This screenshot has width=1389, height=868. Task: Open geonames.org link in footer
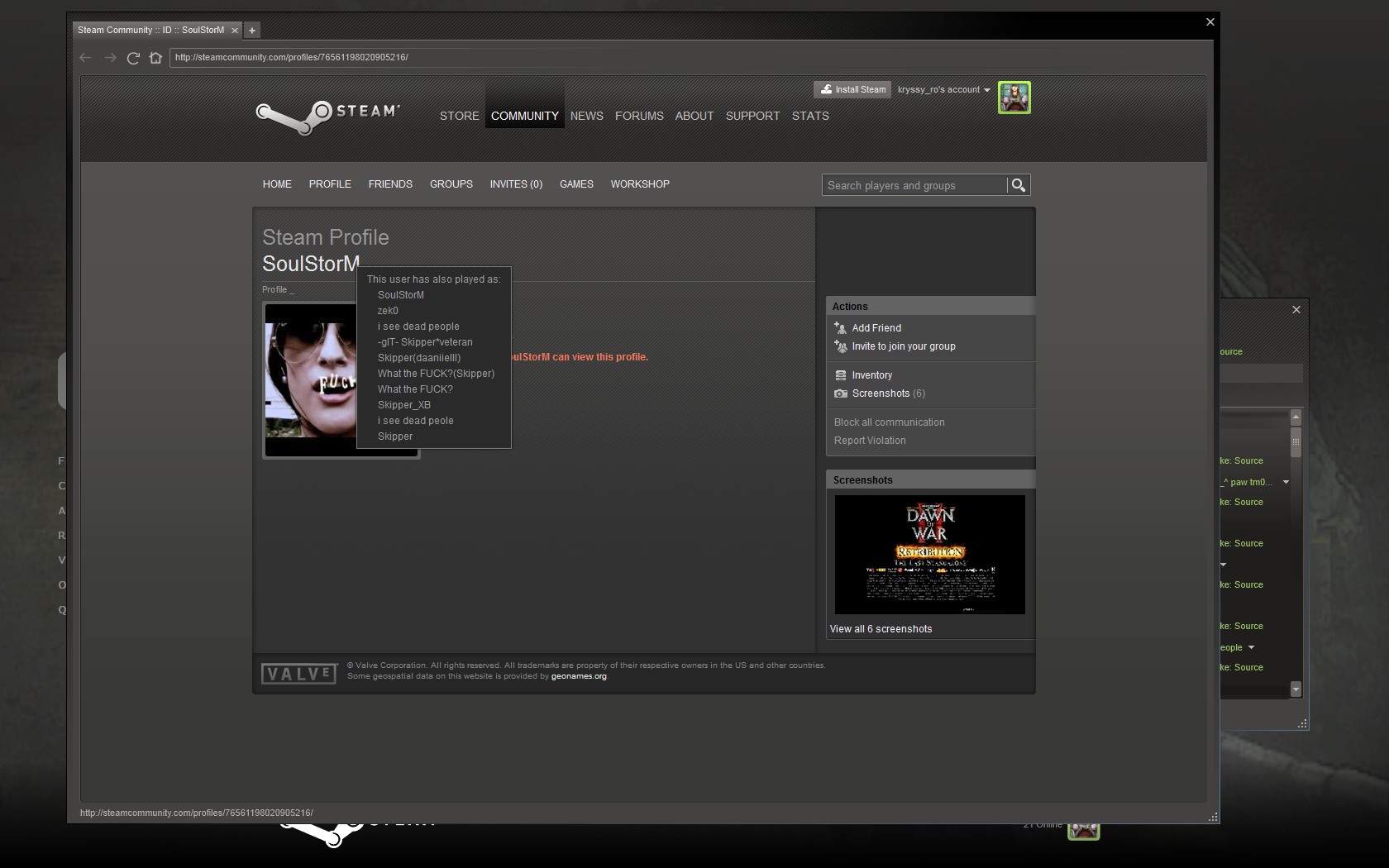click(x=579, y=676)
